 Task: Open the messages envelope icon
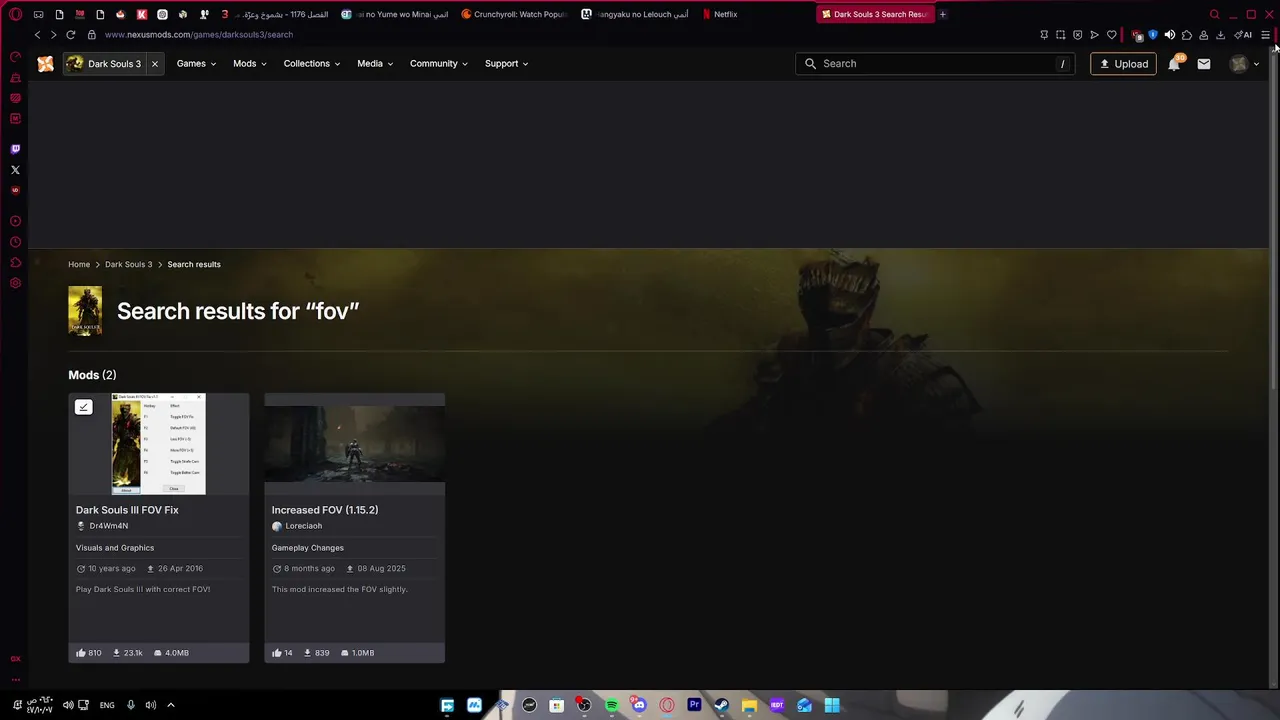pyautogui.click(x=1204, y=64)
